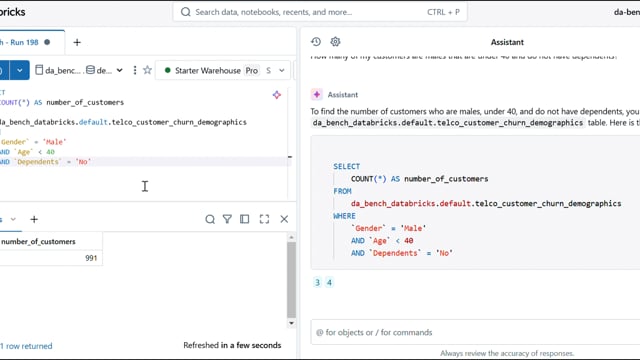
Task: Toggle the results column panel icon
Action: [x=244, y=219]
